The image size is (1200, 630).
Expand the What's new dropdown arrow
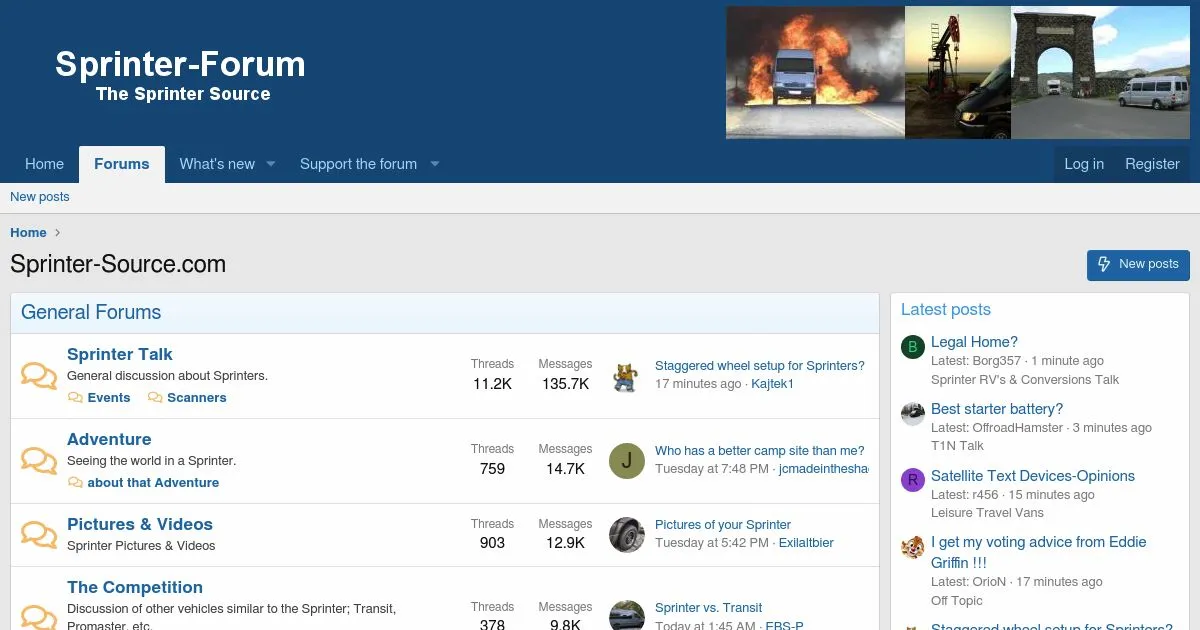point(270,164)
